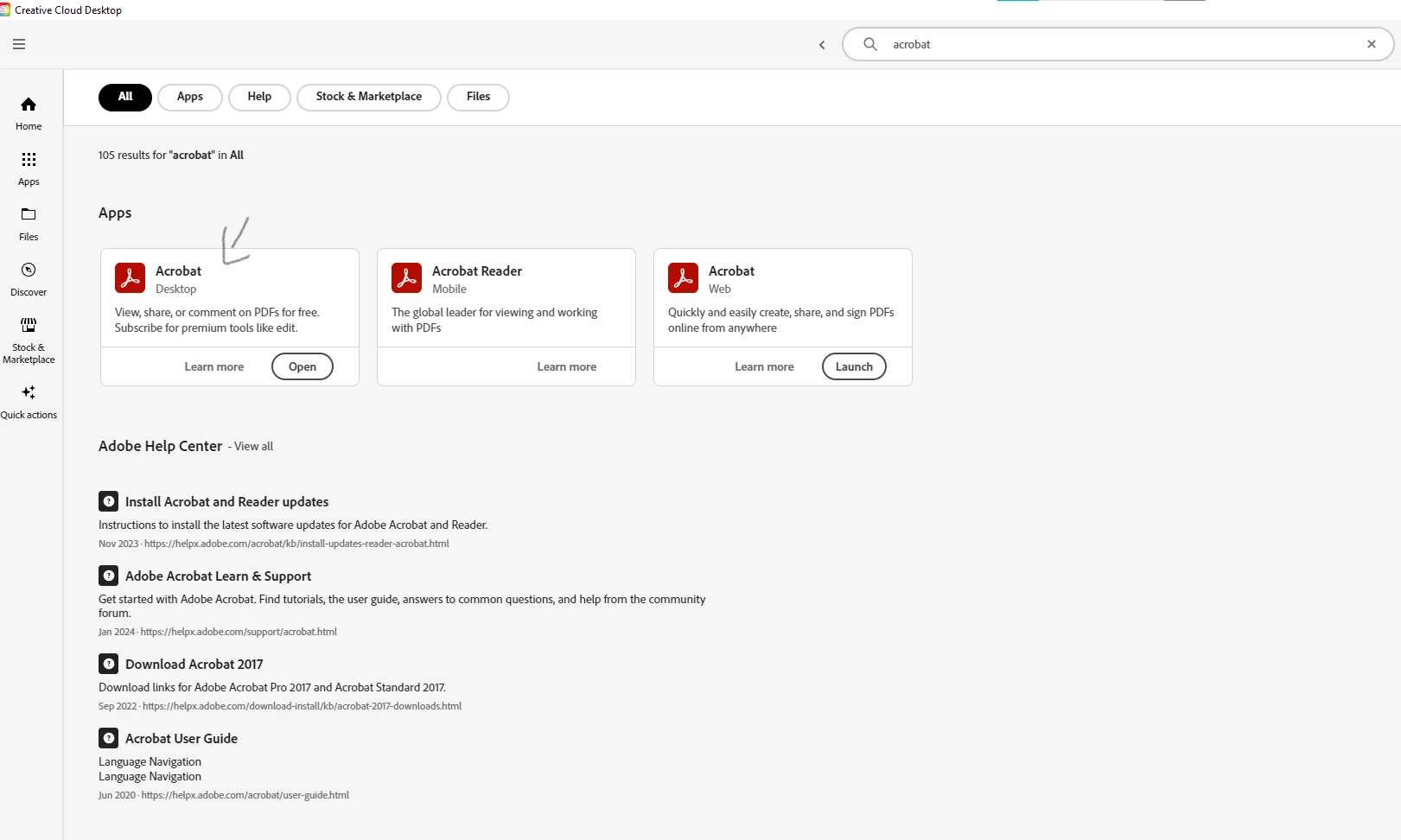Click the Acrobat Web app icon
Viewport: 1401px width, 840px height.
(684, 278)
